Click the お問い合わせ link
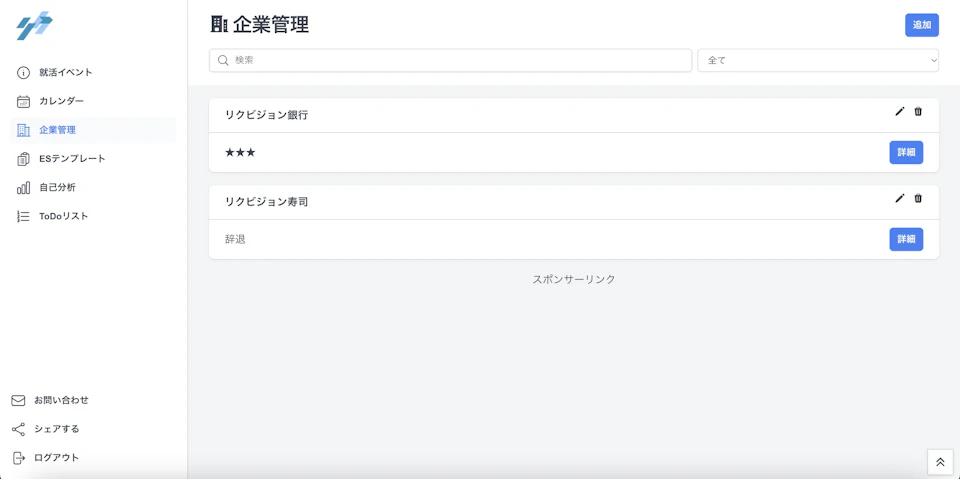The image size is (960, 479). click(61, 401)
